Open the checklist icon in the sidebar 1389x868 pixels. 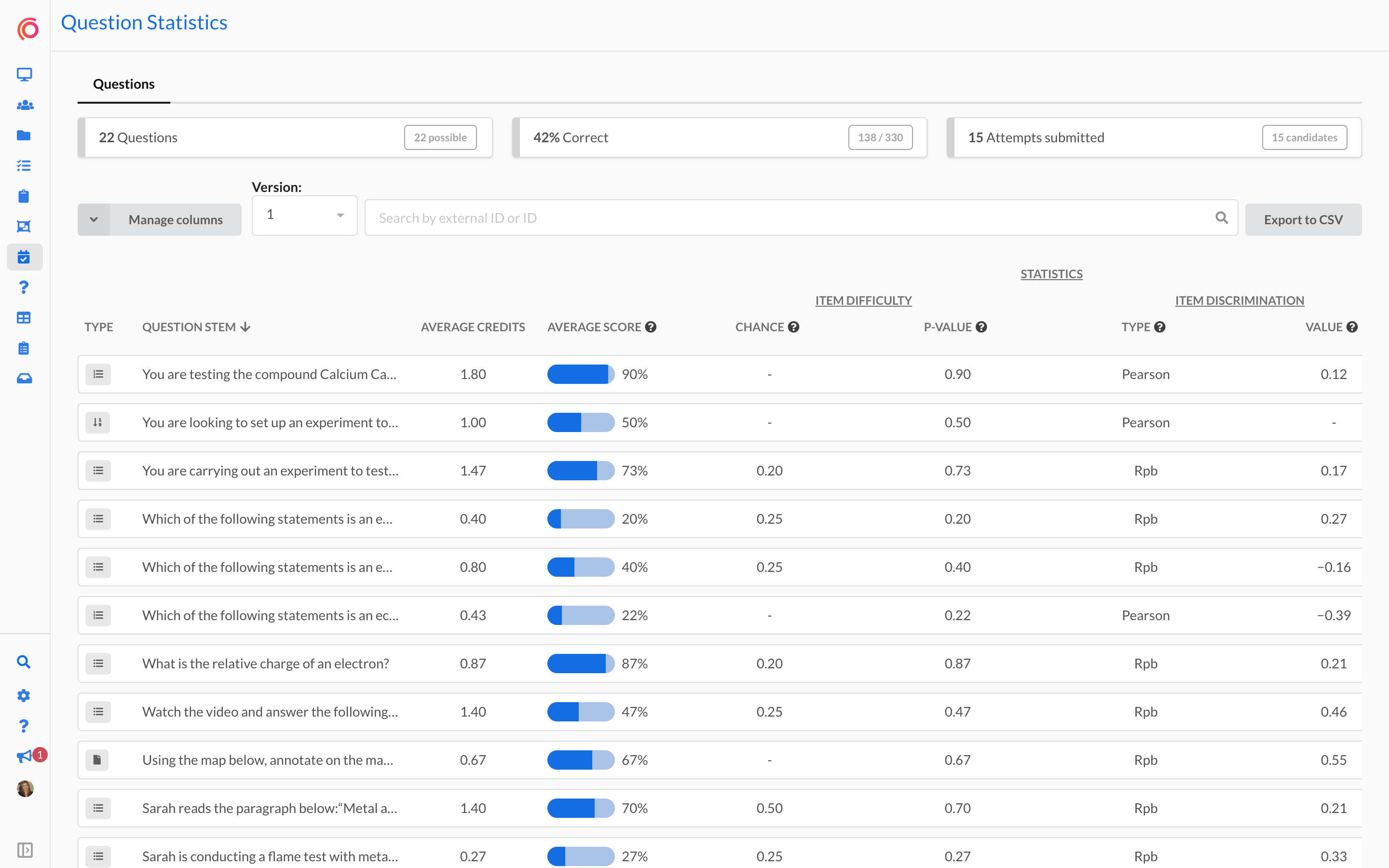tap(24, 166)
